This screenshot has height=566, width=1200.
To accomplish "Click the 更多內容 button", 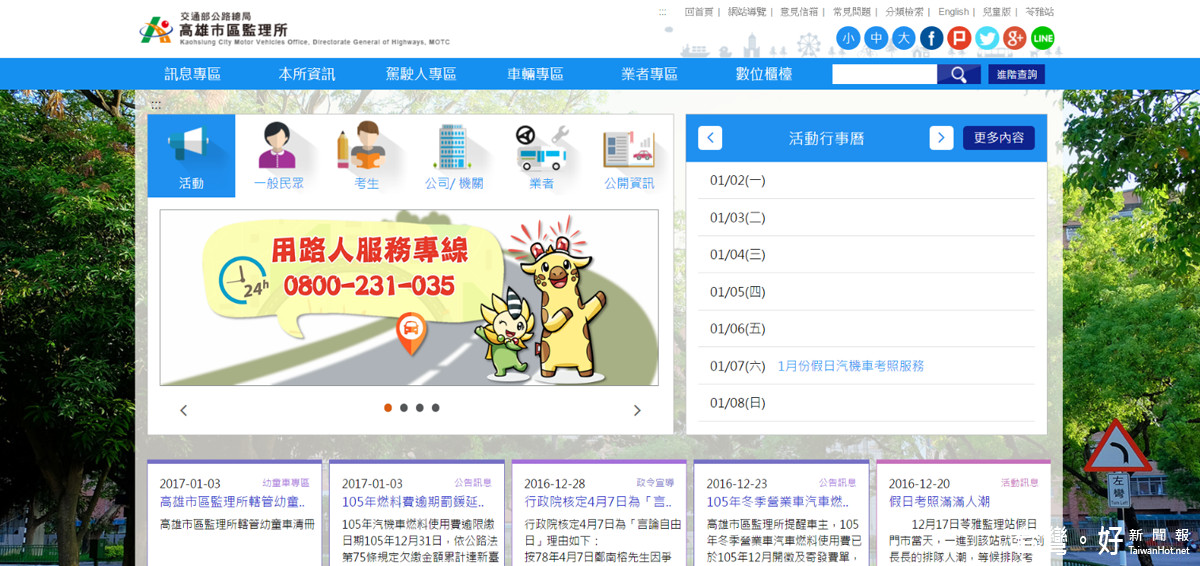I will (999, 138).
